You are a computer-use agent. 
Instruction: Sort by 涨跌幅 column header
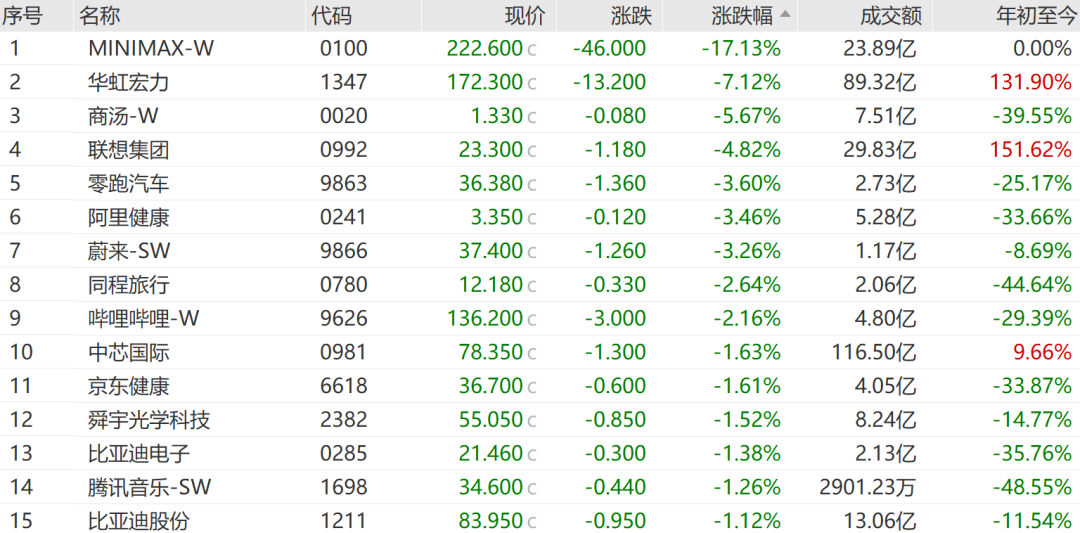[x=742, y=16]
